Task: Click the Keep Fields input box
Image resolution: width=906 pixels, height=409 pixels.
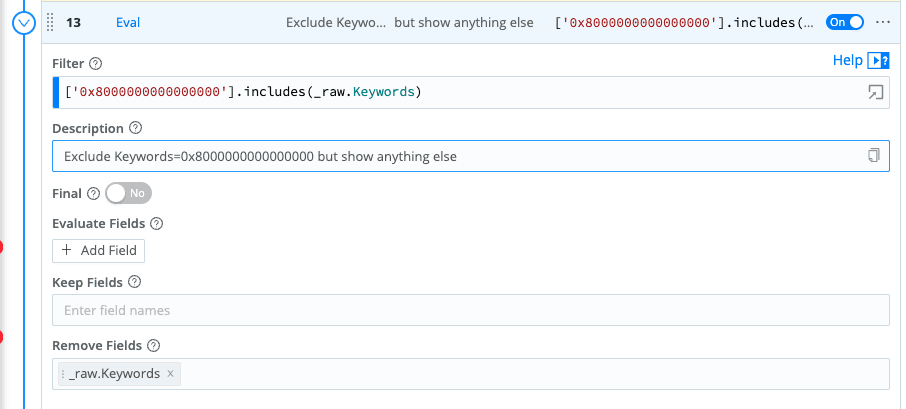Action: [x=470, y=310]
